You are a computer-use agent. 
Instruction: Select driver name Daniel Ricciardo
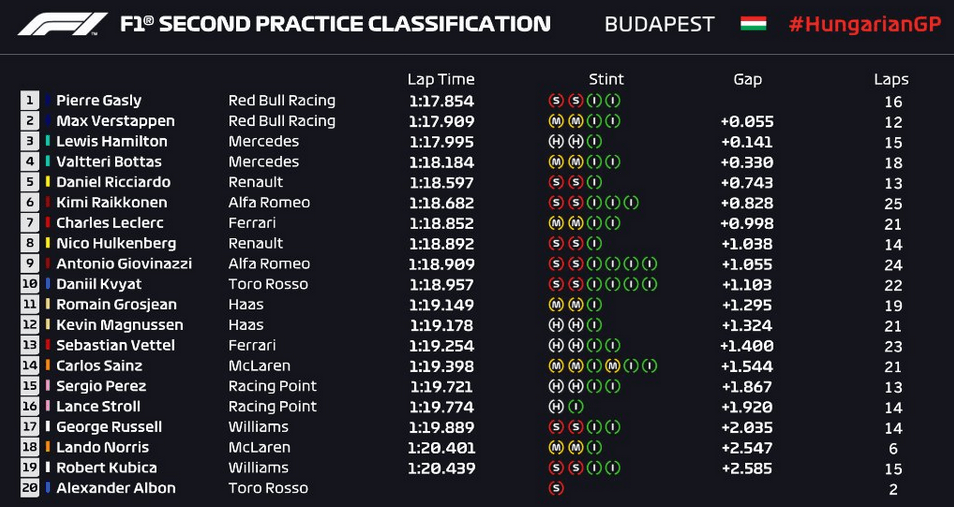pyautogui.click(x=113, y=182)
